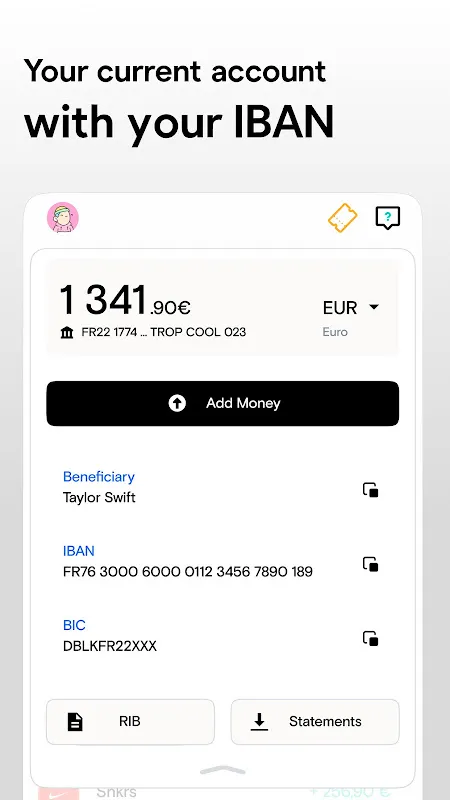This screenshot has height=800, width=450.
Task: Copy the IBAN number
Action: tap(370, 564)
